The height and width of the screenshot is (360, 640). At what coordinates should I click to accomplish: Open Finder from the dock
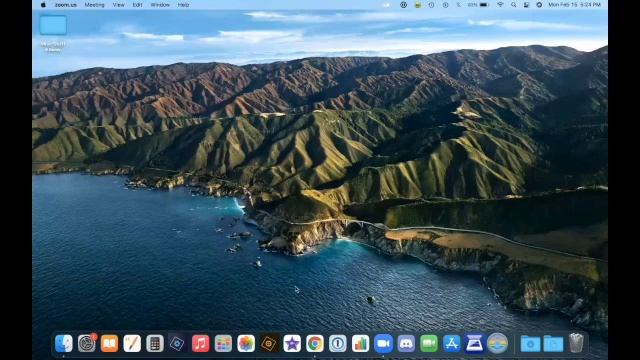64,343
